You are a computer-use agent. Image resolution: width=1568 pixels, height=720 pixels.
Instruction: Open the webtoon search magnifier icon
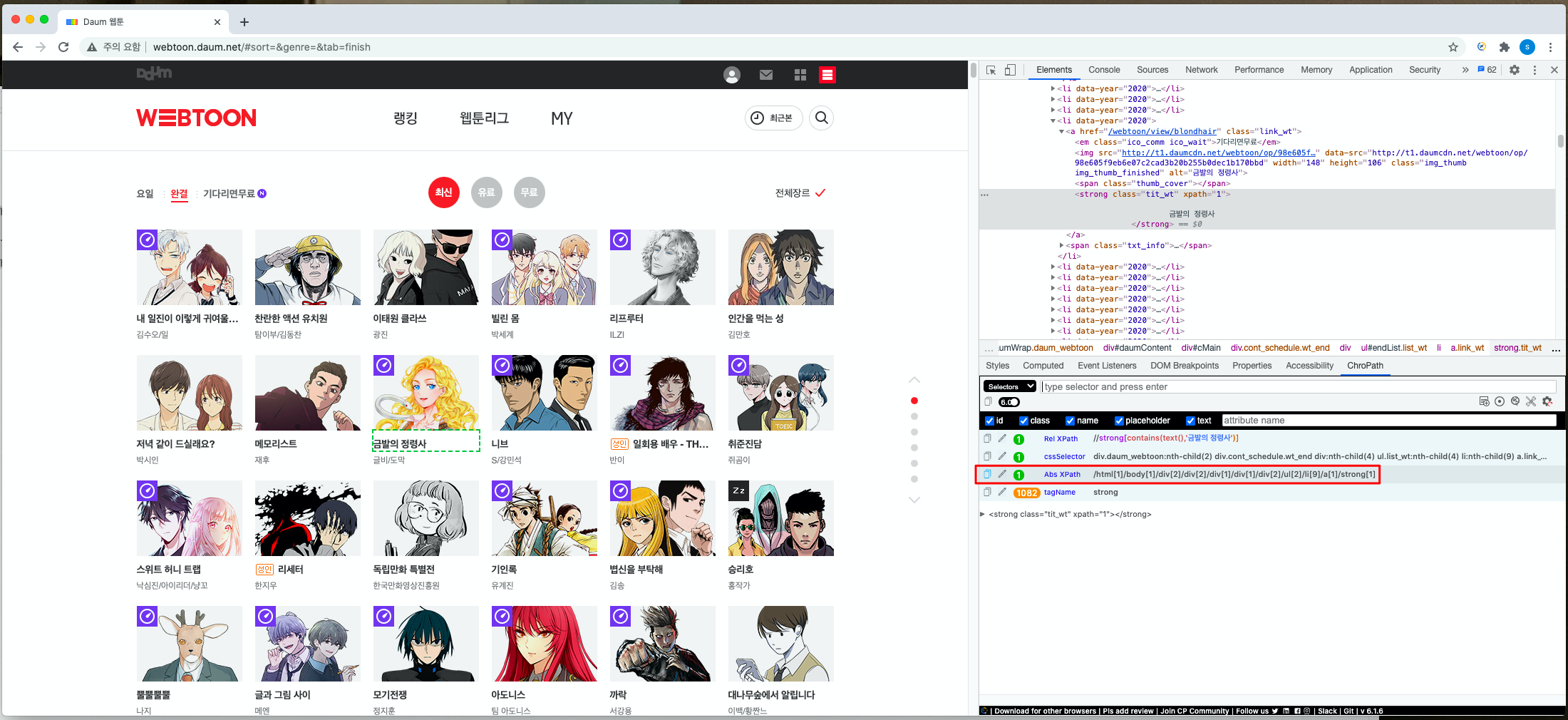tap(822, 118)
